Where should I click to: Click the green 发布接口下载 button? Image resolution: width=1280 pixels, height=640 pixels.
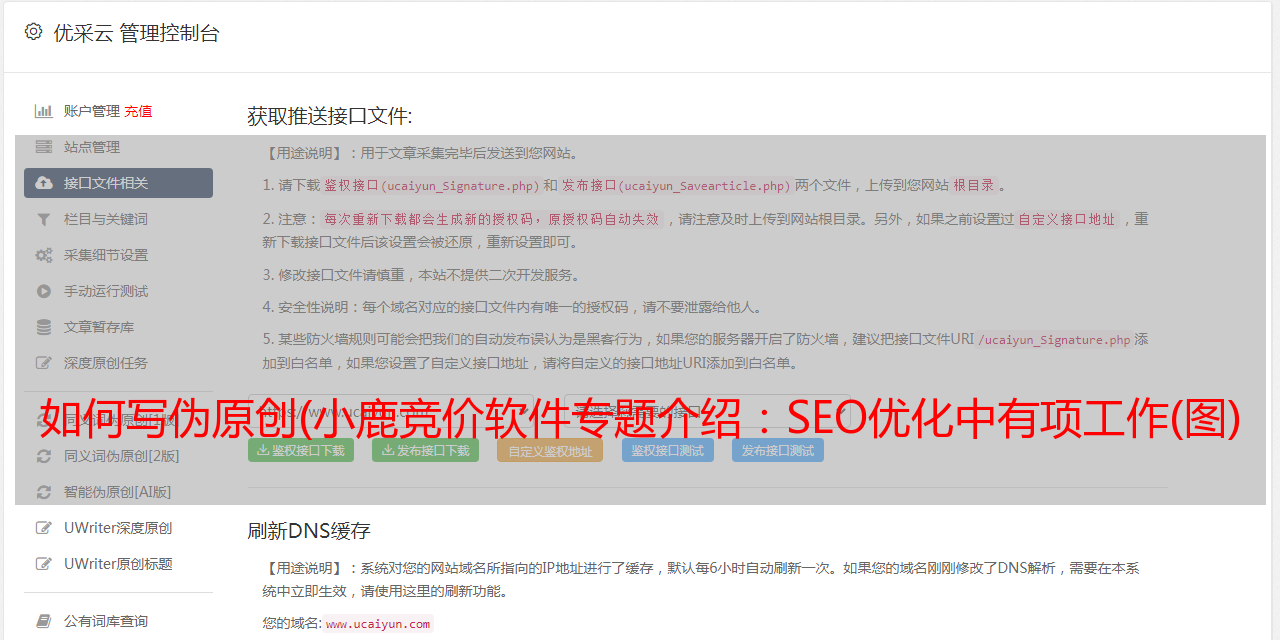click(426, 450)
